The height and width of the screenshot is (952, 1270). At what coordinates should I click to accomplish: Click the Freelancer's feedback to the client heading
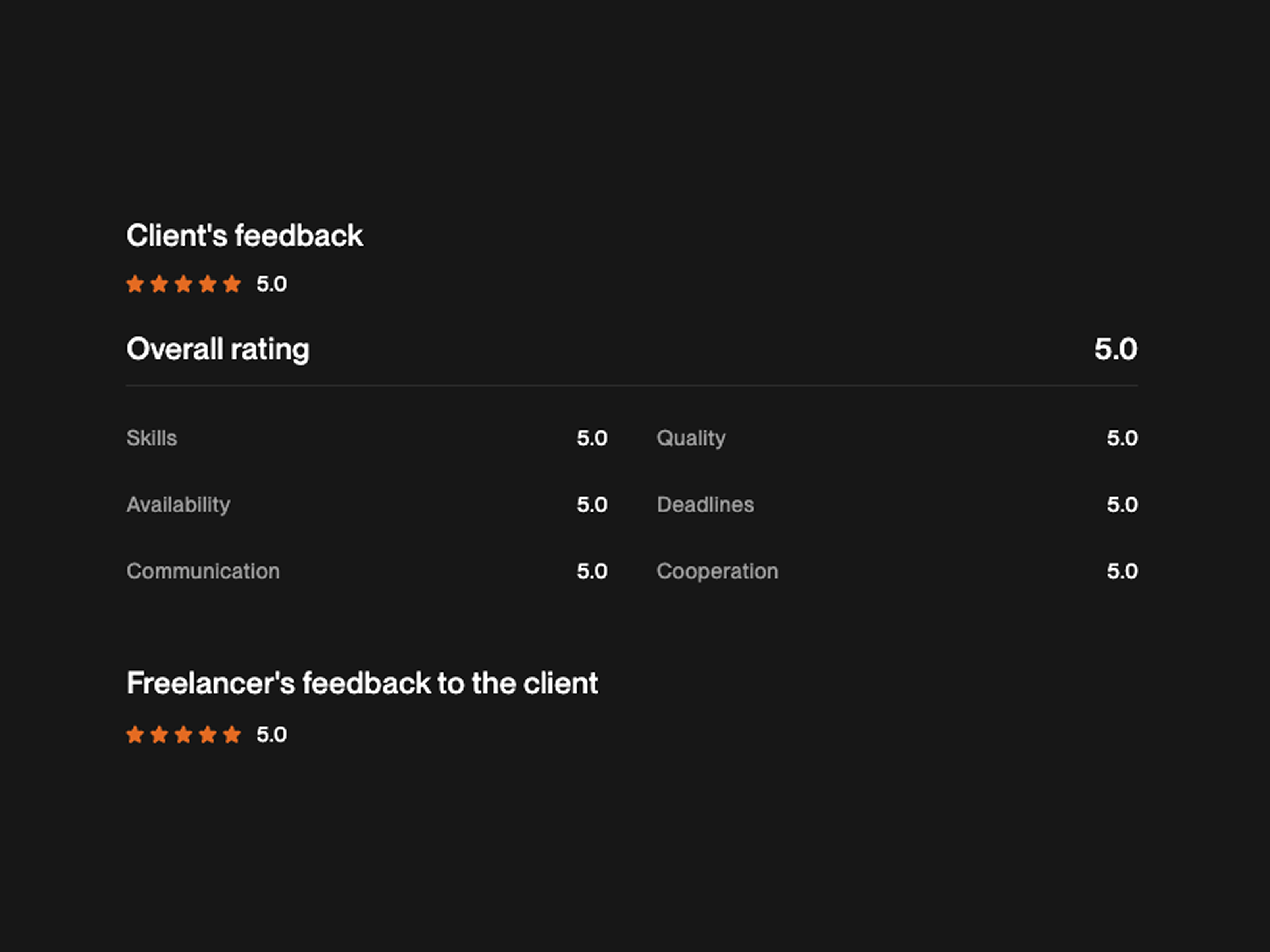pos(362,683)
